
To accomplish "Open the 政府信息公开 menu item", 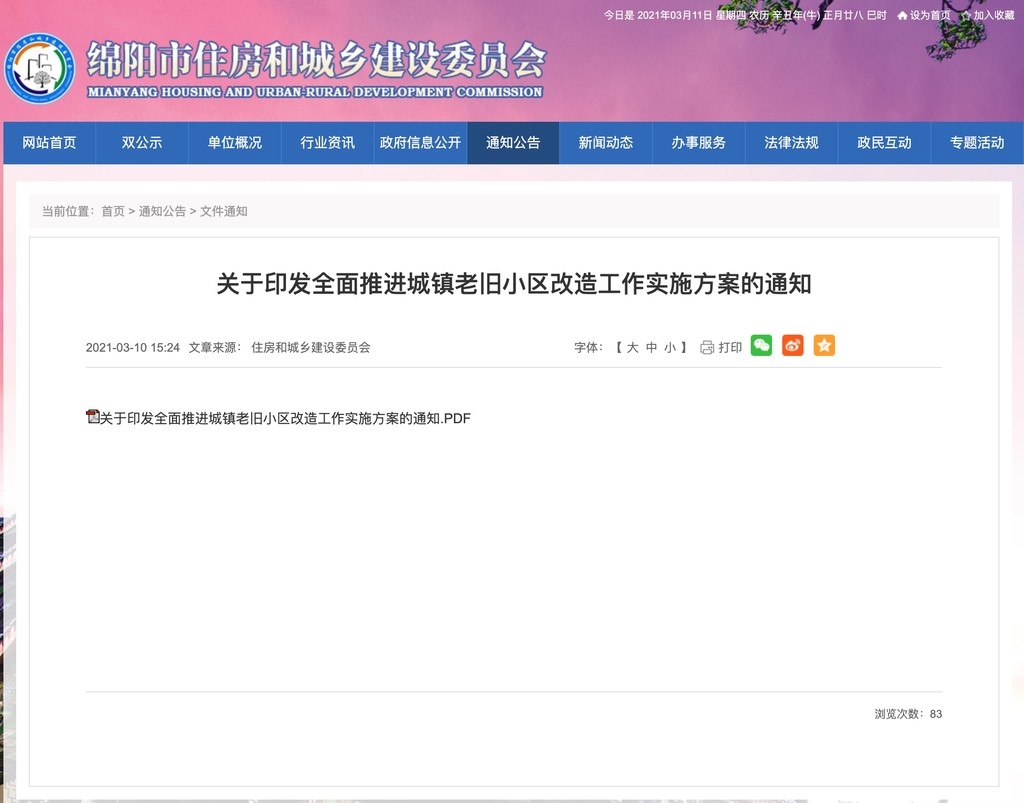I will pyautogui.click(x=420, y=143).
